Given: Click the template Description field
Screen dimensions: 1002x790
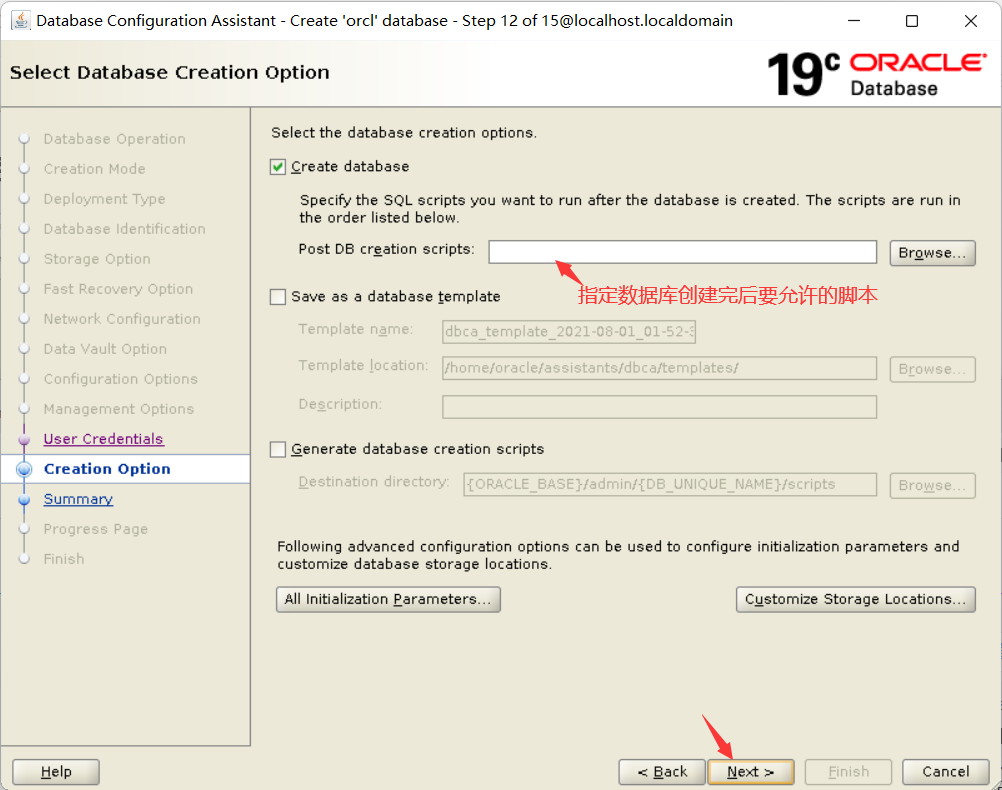Looking at the screenshot, I should tap(659, 407).
